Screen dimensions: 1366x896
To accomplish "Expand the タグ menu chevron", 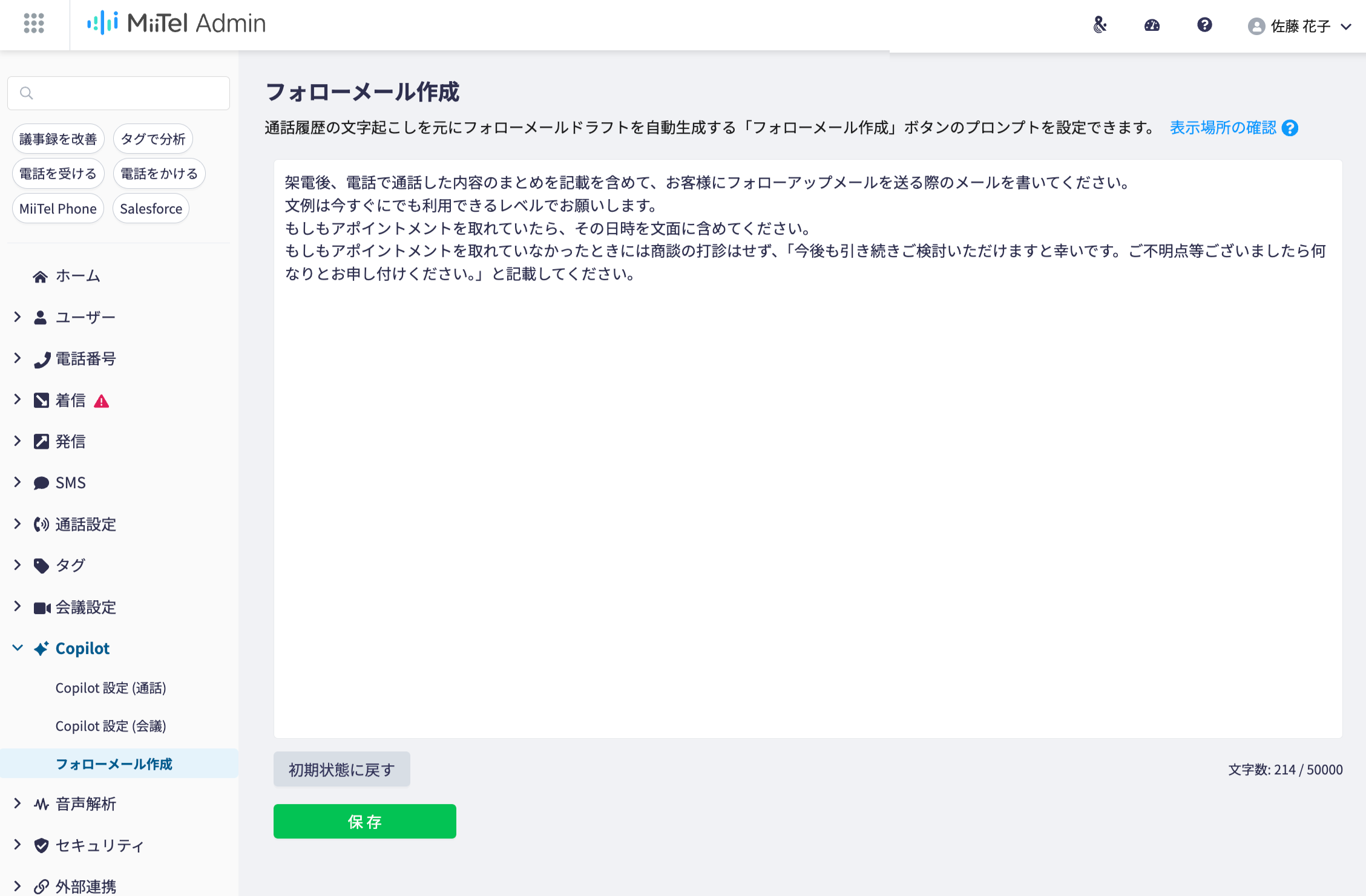I will point(18,565).
